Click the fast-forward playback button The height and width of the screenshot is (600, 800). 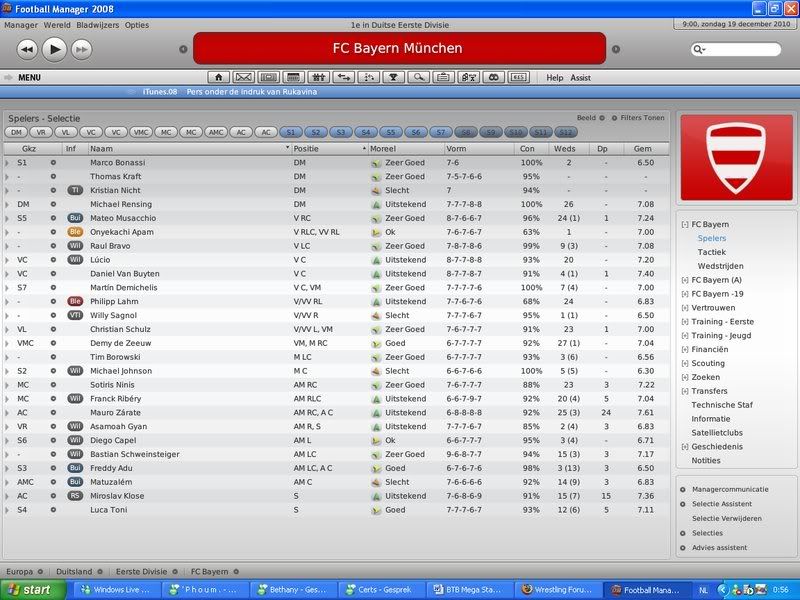[x=82, y=49]
